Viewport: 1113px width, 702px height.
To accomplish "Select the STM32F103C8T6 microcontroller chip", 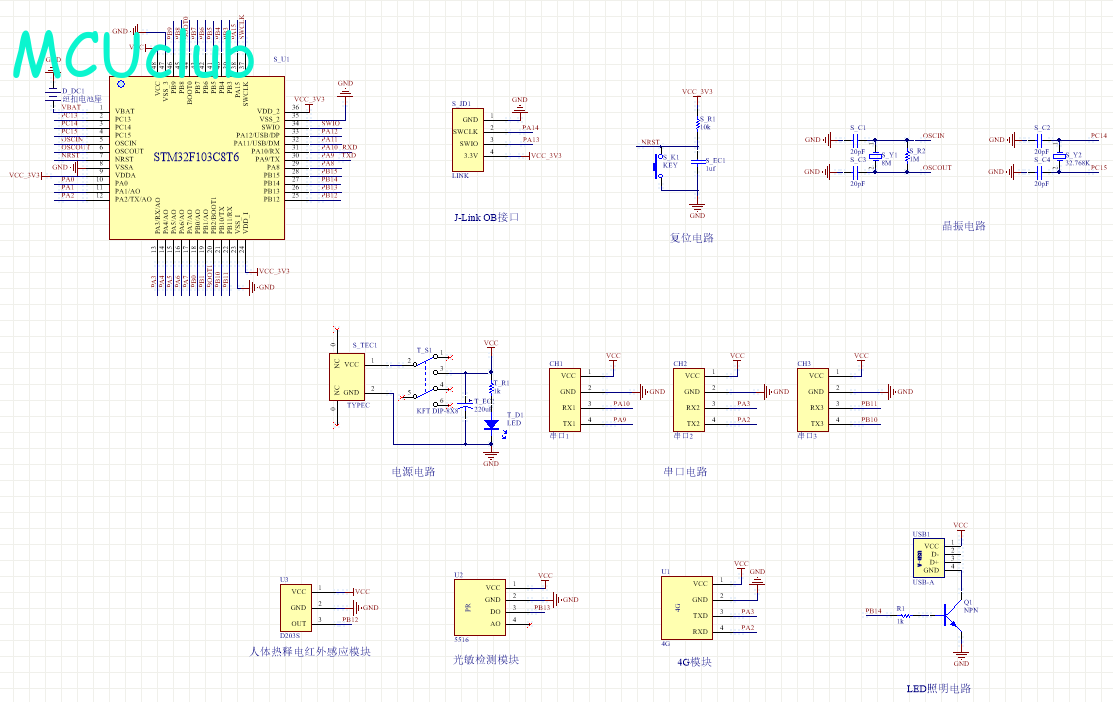I will pyautogui.click(x=195, y=158).
